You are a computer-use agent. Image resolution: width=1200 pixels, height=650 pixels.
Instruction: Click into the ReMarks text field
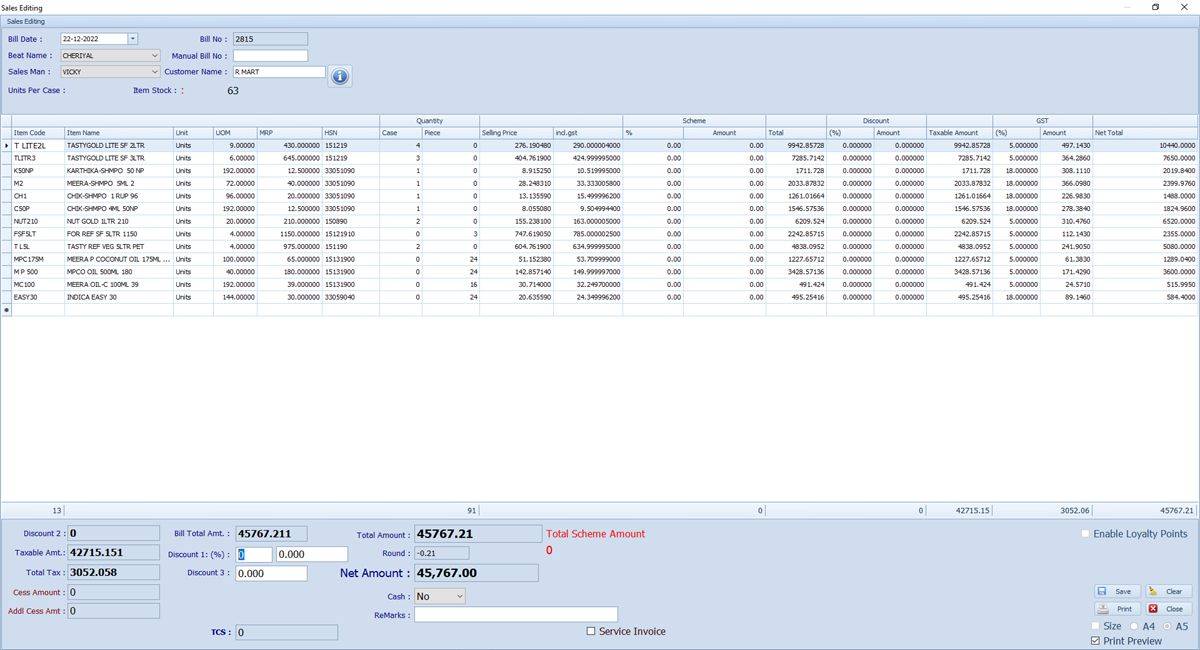click(x=515, y=615)
